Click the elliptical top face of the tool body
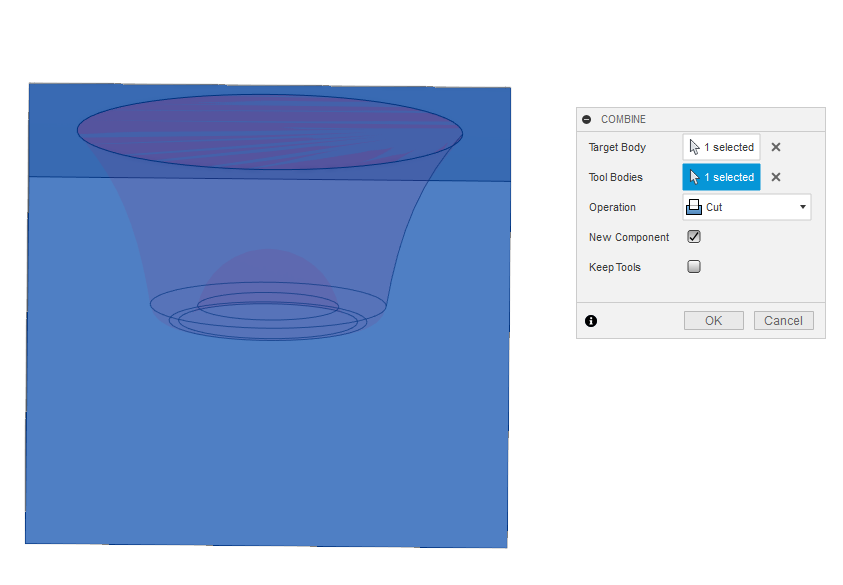Screen dimensions: 843x585 point(269,132)
